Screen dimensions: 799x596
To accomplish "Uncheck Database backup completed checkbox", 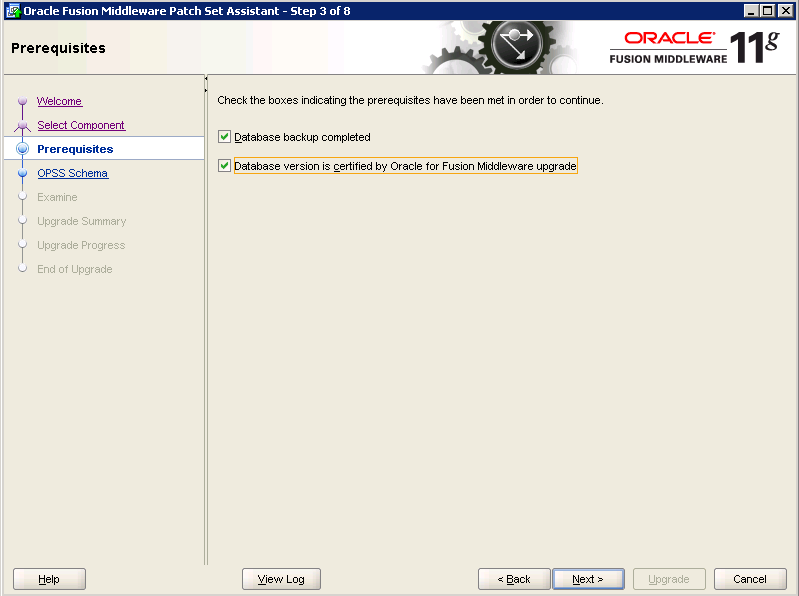I will point(224,137).
